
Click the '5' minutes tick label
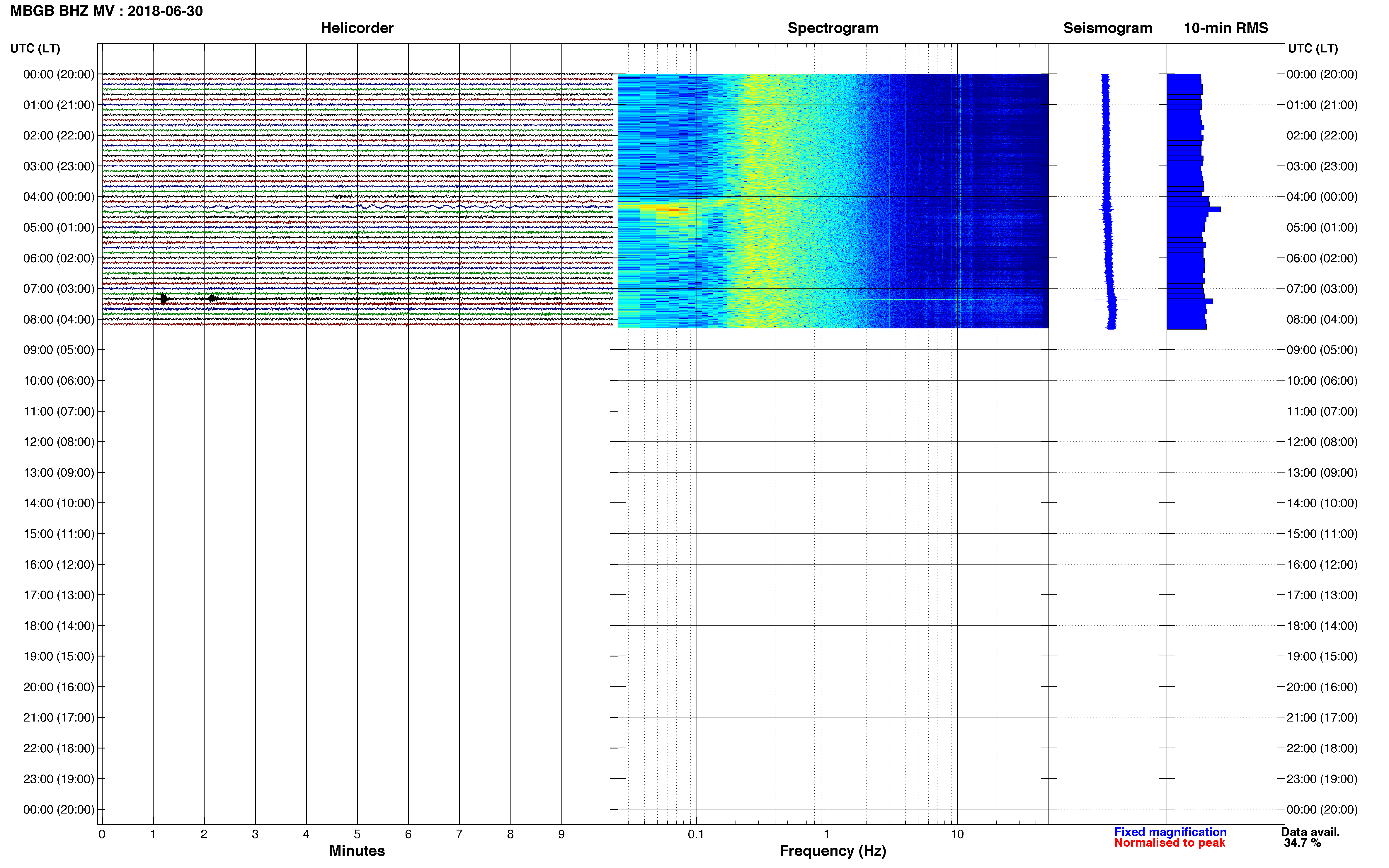tap(357, 834)
